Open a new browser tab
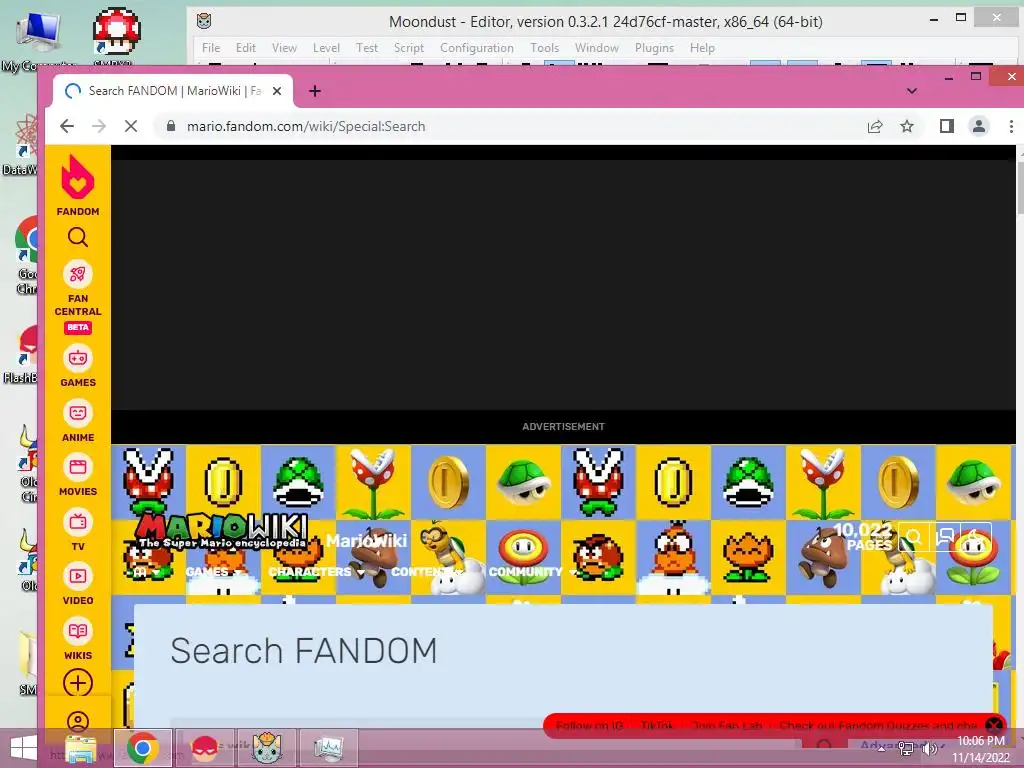 tap(315, 91)
